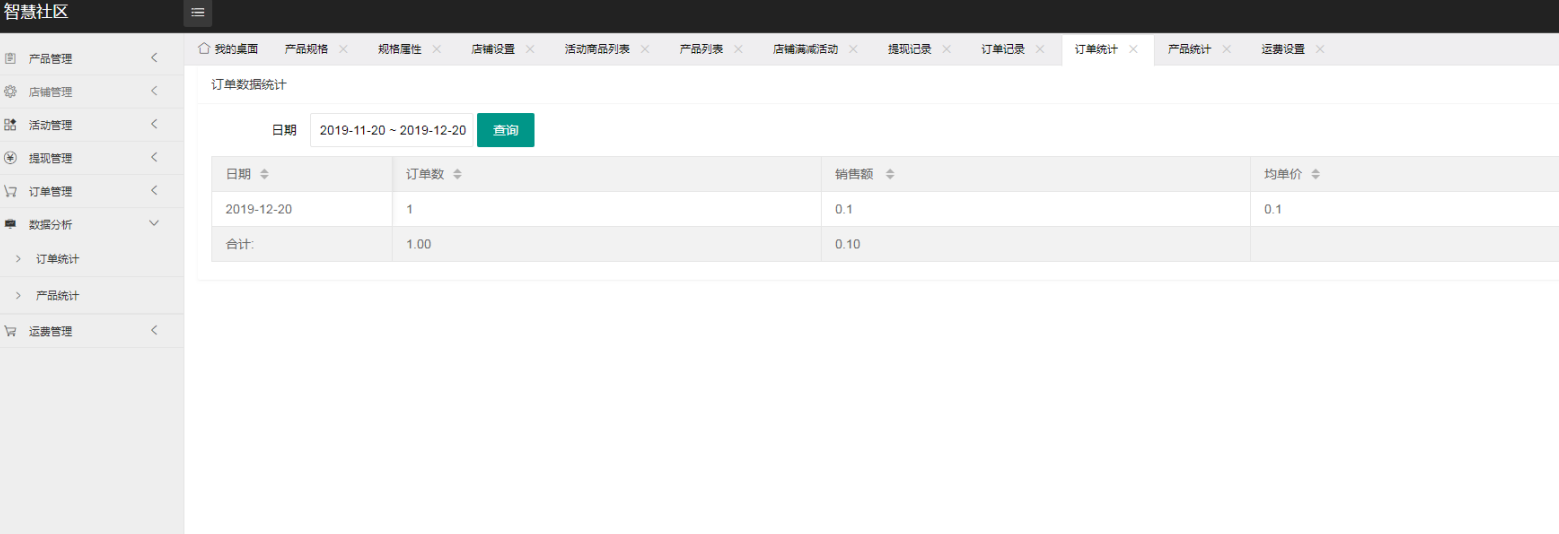Switch to the 产品统计 tab
1559x534 pixels.
click(x=1189, y=49)
